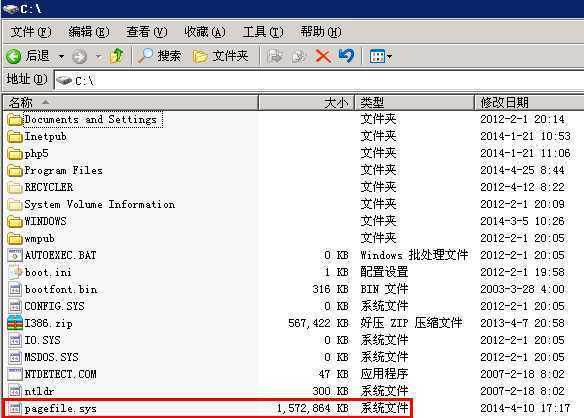584x418 pixels.
Task: Click the folder name WINDOWS
Action: (x=45, y=221)
